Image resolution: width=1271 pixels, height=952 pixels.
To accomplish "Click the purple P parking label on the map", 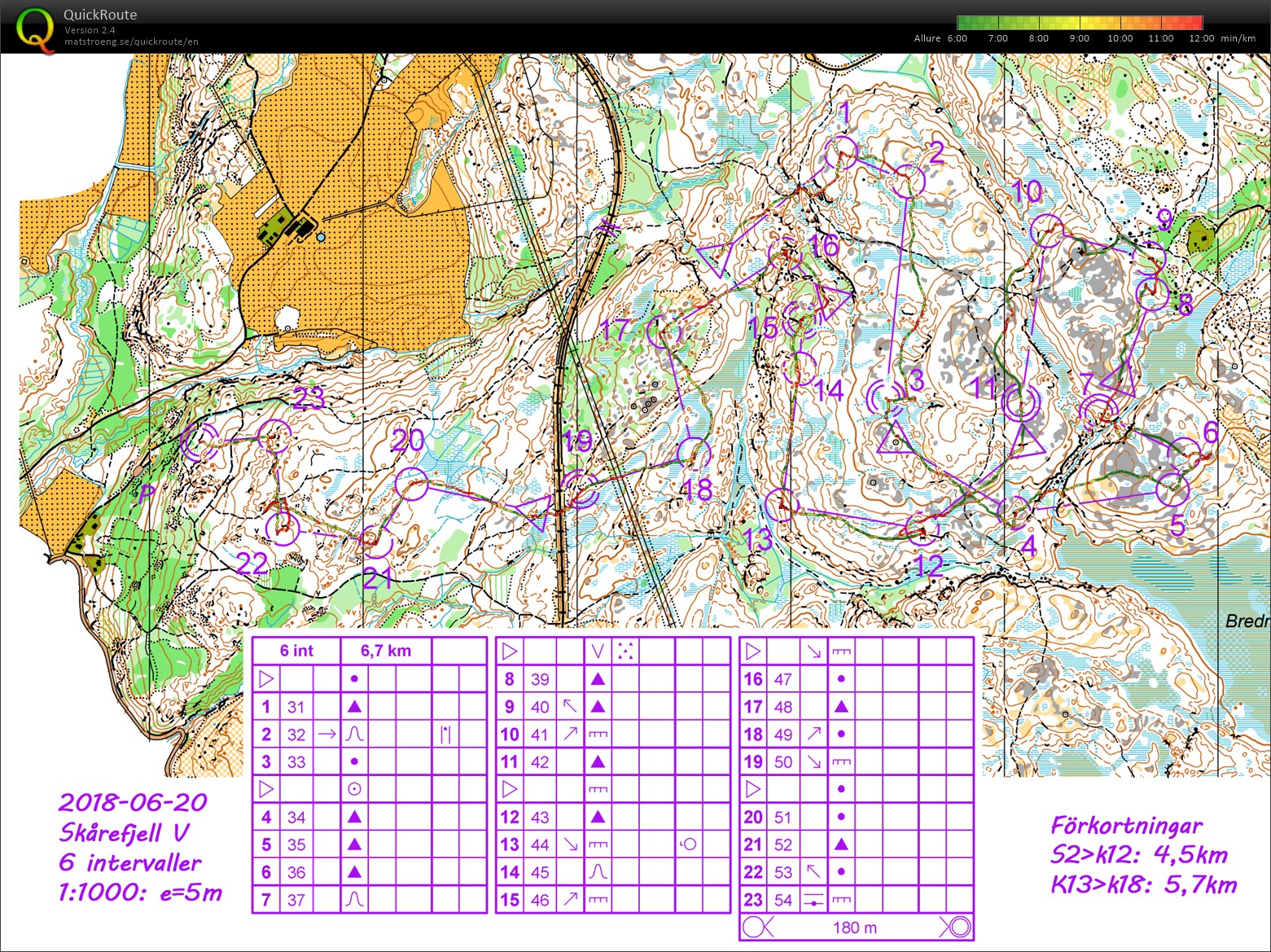I will (147, 494).
